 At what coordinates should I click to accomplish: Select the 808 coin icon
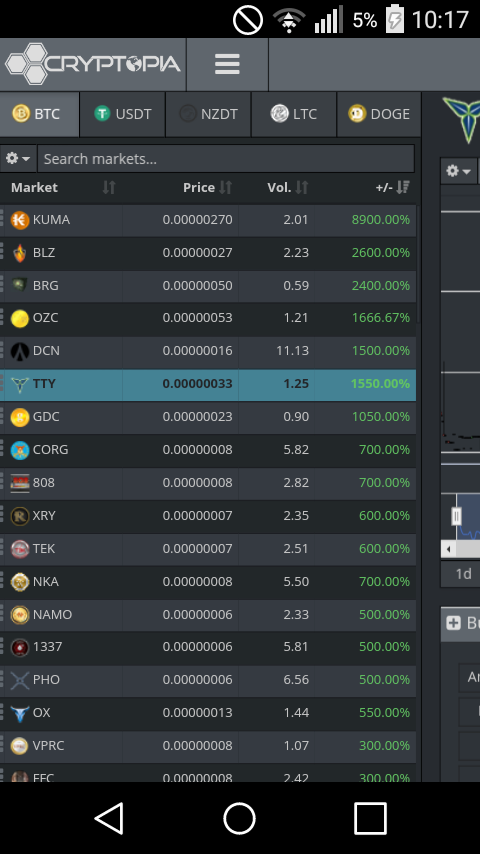[x=20, y=483]
